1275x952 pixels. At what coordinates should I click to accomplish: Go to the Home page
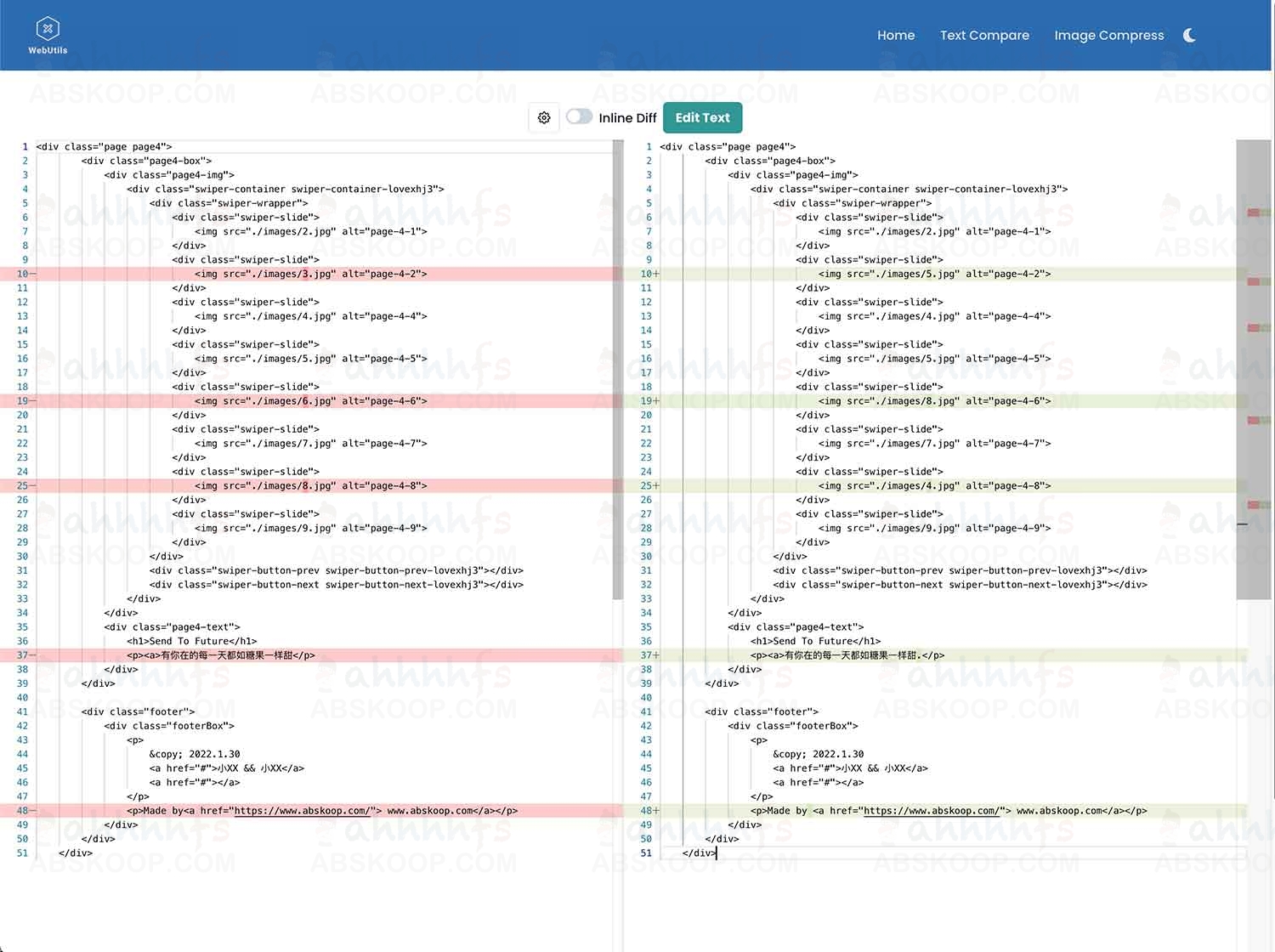tap(896, 35)
